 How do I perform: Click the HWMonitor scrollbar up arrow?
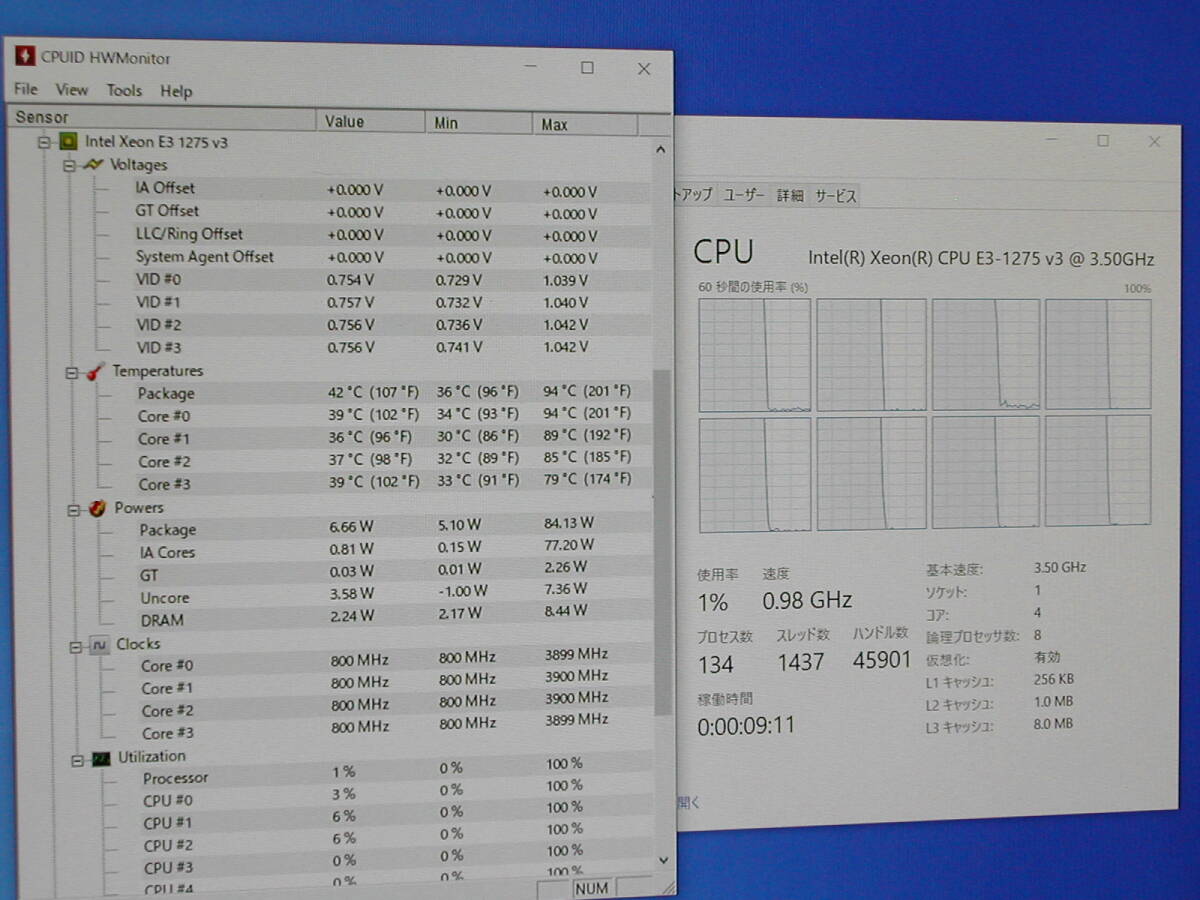click(660, 149)
